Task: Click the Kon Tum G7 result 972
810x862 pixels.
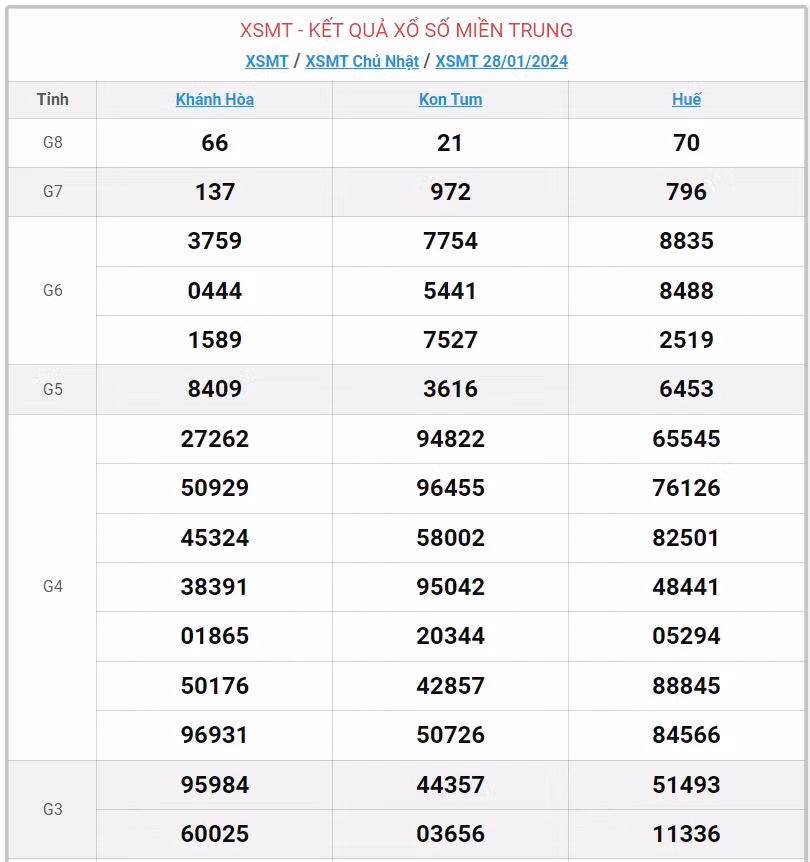Action: [x=450, y=192]
